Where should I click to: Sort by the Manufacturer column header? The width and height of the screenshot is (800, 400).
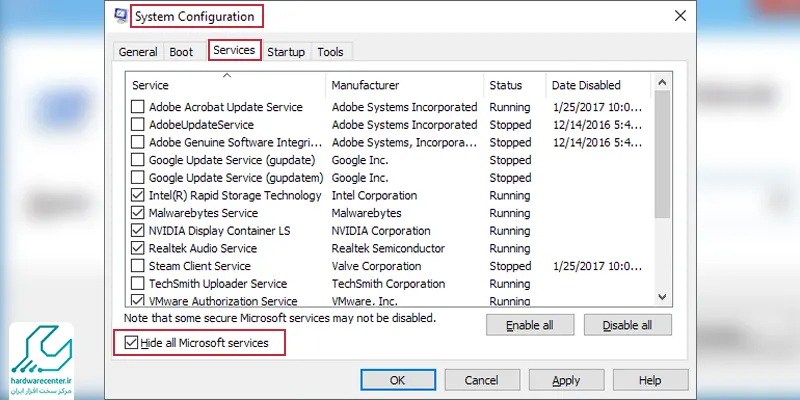tap(405, 85)
